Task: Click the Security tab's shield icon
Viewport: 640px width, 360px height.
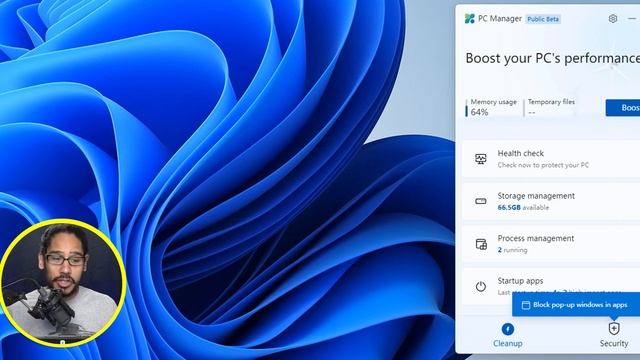Action: (x=614, y=329)
